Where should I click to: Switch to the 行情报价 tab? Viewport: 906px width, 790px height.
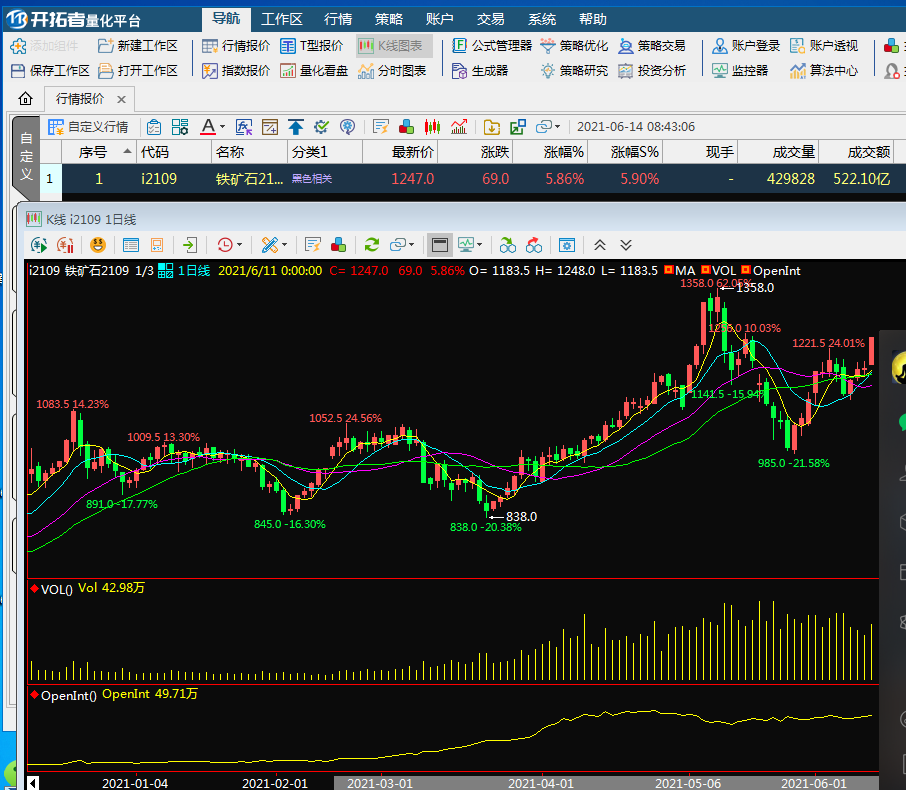(x=80, y=99)
